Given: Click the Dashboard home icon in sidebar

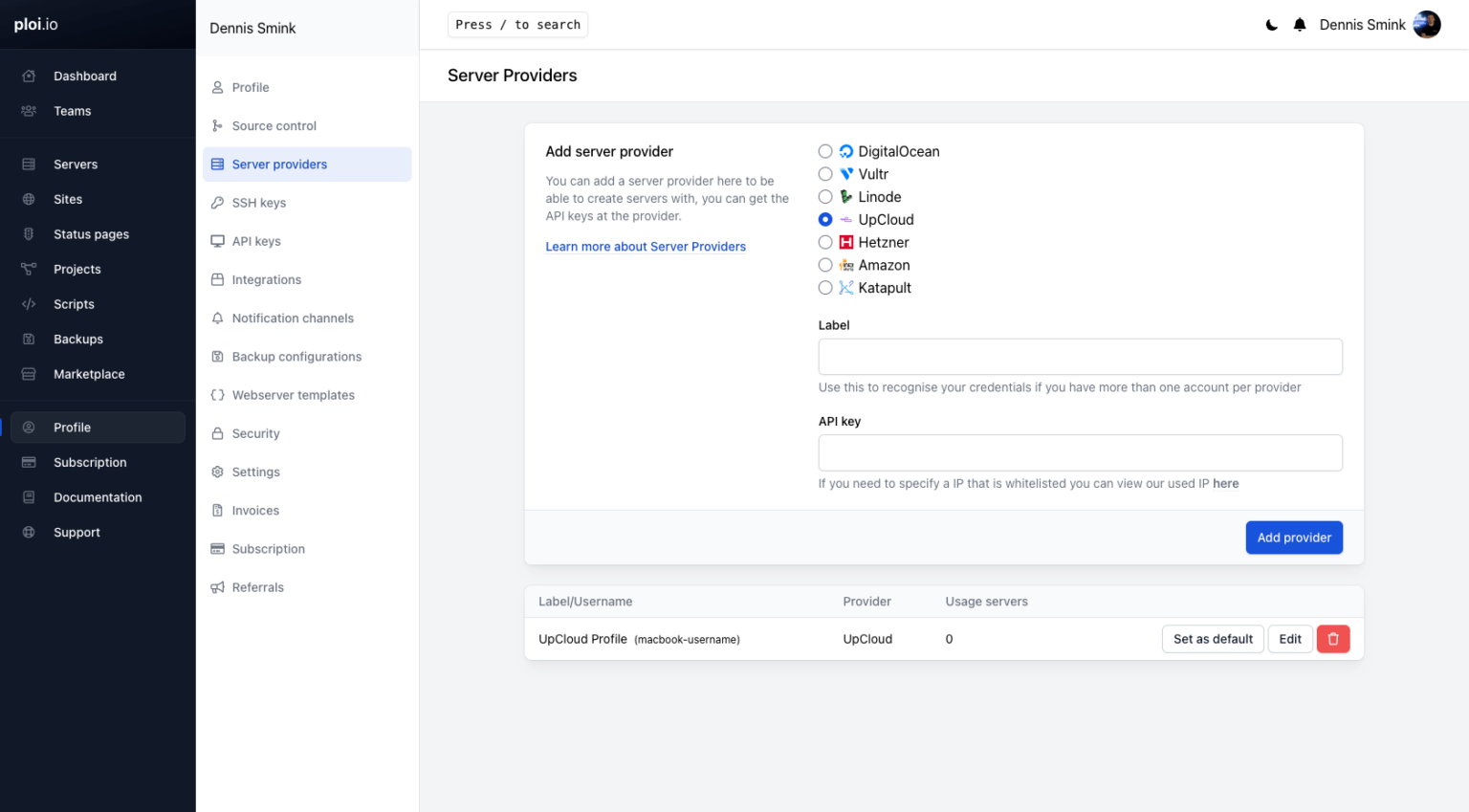Looking at the screenshot, I should [x=29, y=76].
